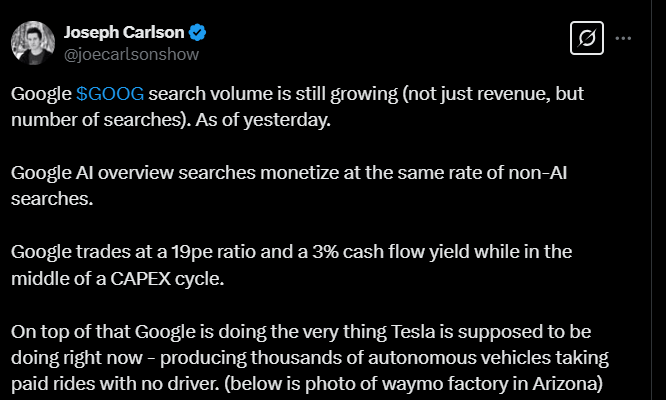The height and width of the screenshot is (400, 666).
Task: Click the word "Google" starting the post
Action: click(x=41, y=94)
